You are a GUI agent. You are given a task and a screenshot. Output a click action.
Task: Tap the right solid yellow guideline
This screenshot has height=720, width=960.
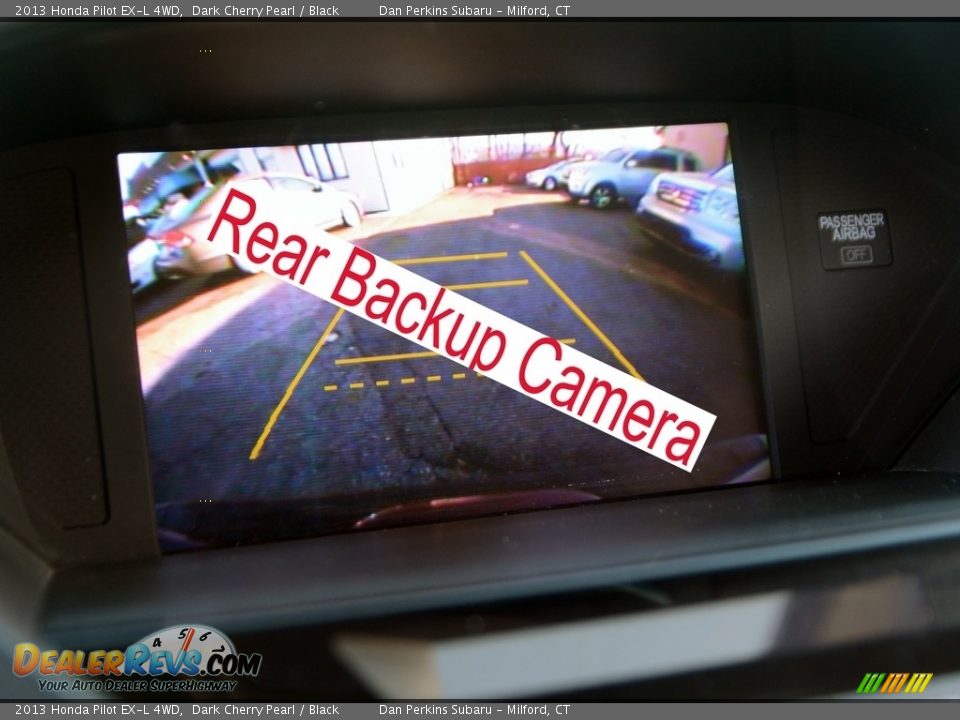pos(580,312)
